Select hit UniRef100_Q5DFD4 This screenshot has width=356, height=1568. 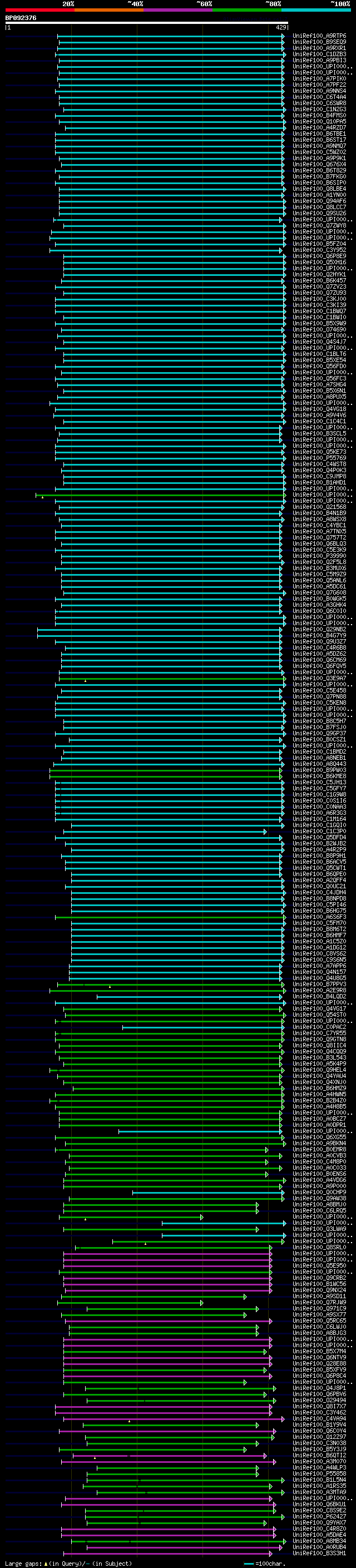[x=319, y=838]
